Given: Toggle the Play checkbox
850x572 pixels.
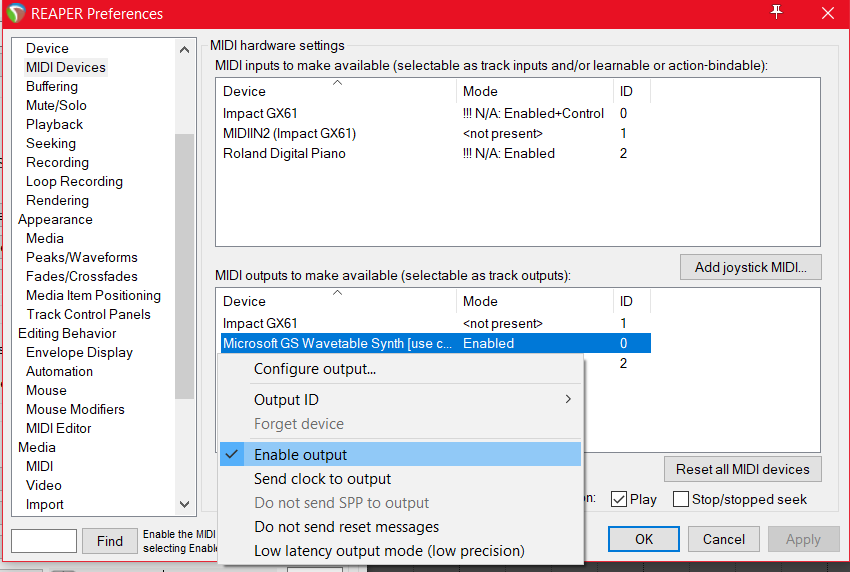Looking at the screenshot, I should click(619, 499).
